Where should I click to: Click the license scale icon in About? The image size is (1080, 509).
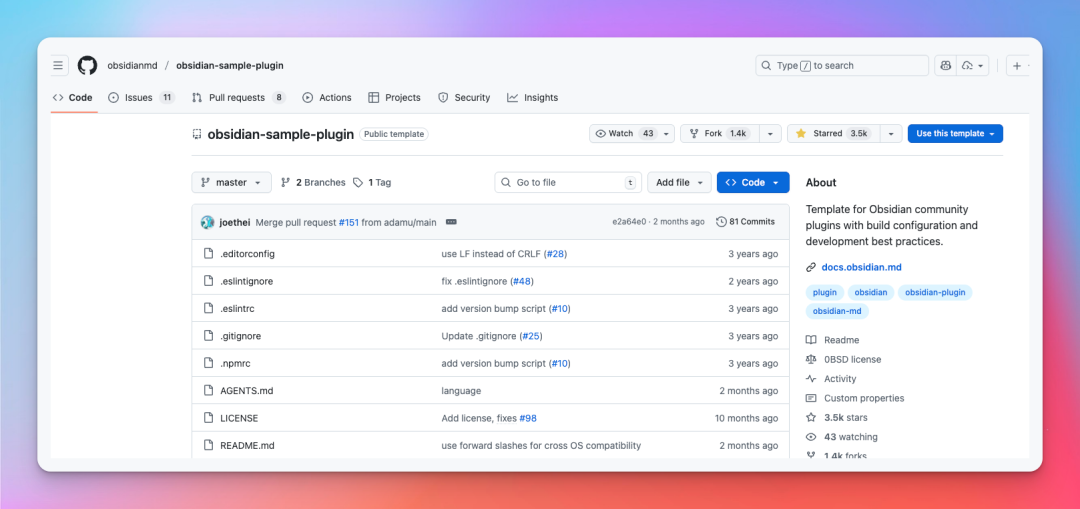pyautogui.click(x=811, y=360)
